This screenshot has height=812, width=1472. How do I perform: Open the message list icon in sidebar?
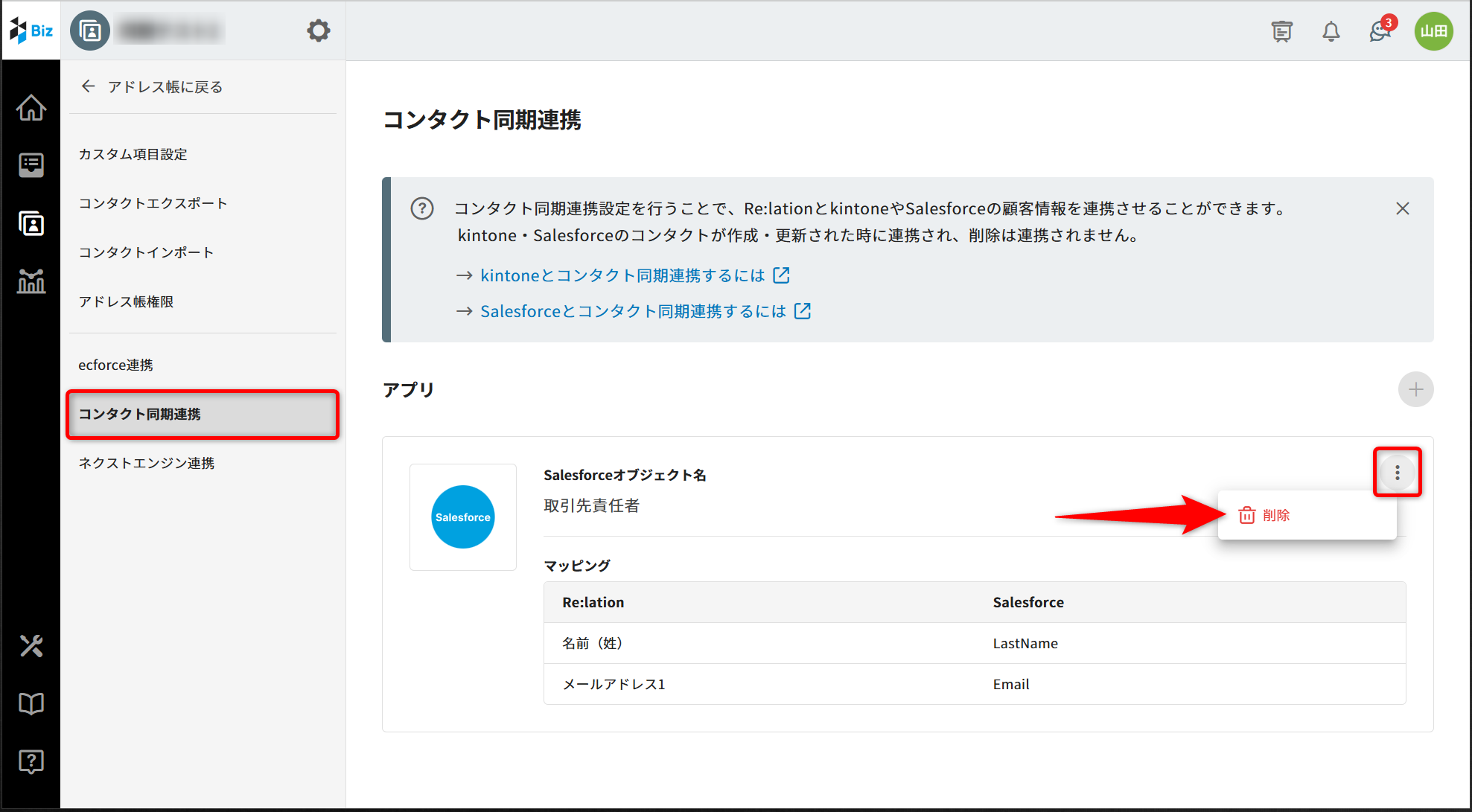tap(31, 165)
